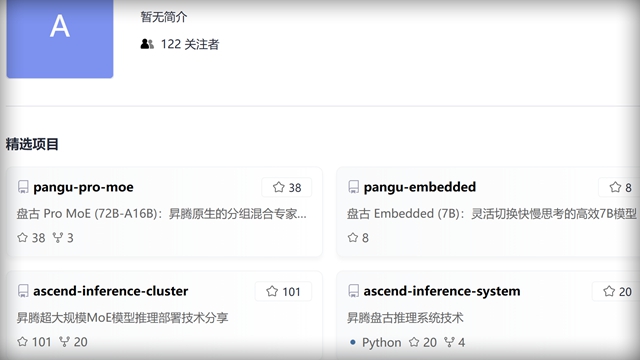The image size is (640, 360).
Task: Click the repo icon beside ascend-inference-cluster
Action: pyautogui.click(x=23, y=291)
